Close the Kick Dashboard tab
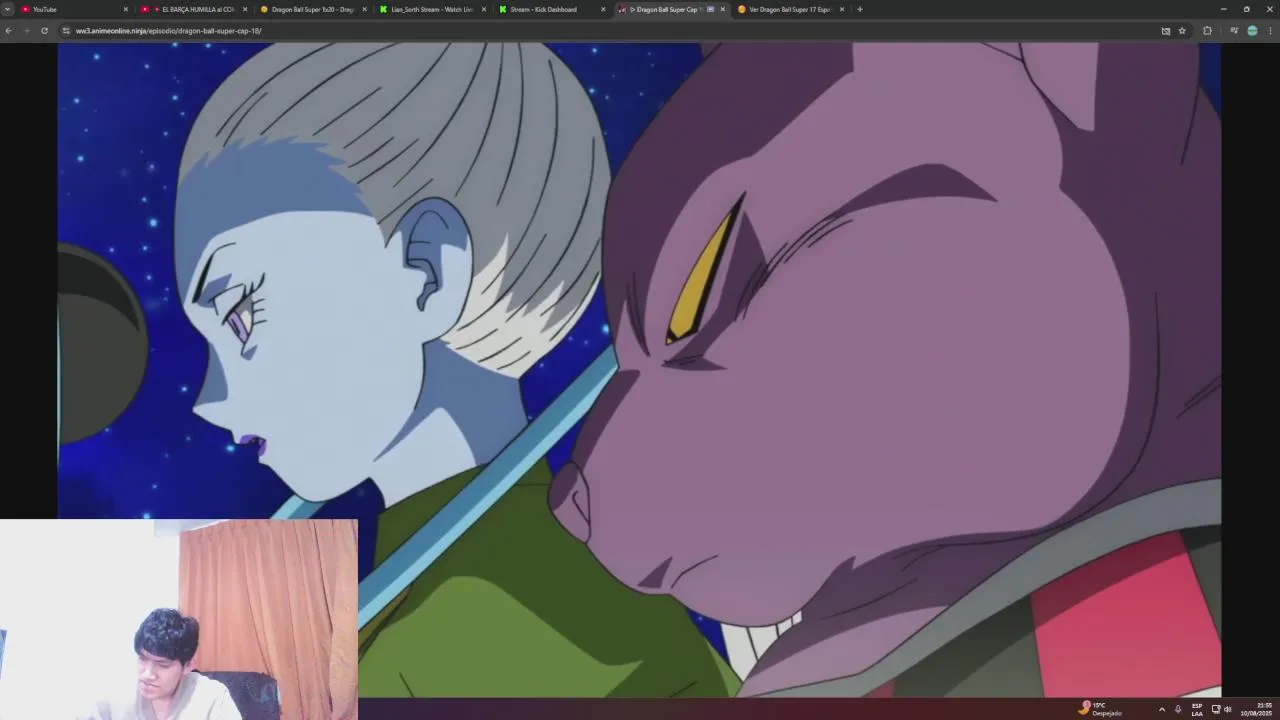 click(603, 9)
